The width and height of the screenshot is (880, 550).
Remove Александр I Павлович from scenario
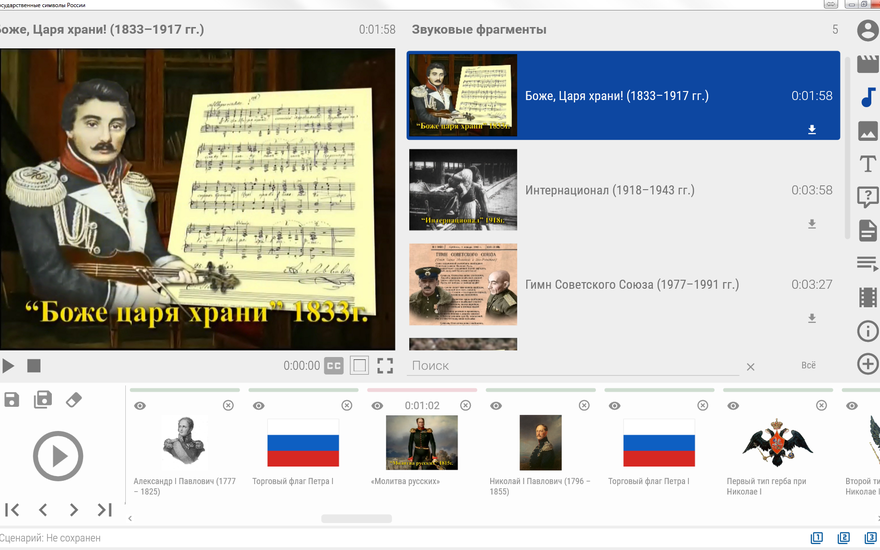pos(228,405)
